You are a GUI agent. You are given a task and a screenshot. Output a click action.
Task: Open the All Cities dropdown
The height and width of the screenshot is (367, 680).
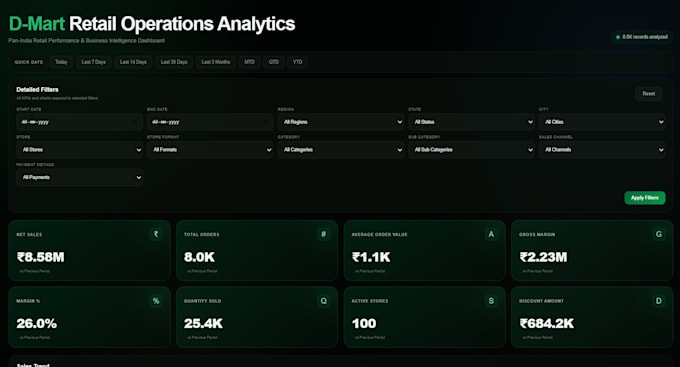pos(602,122)
